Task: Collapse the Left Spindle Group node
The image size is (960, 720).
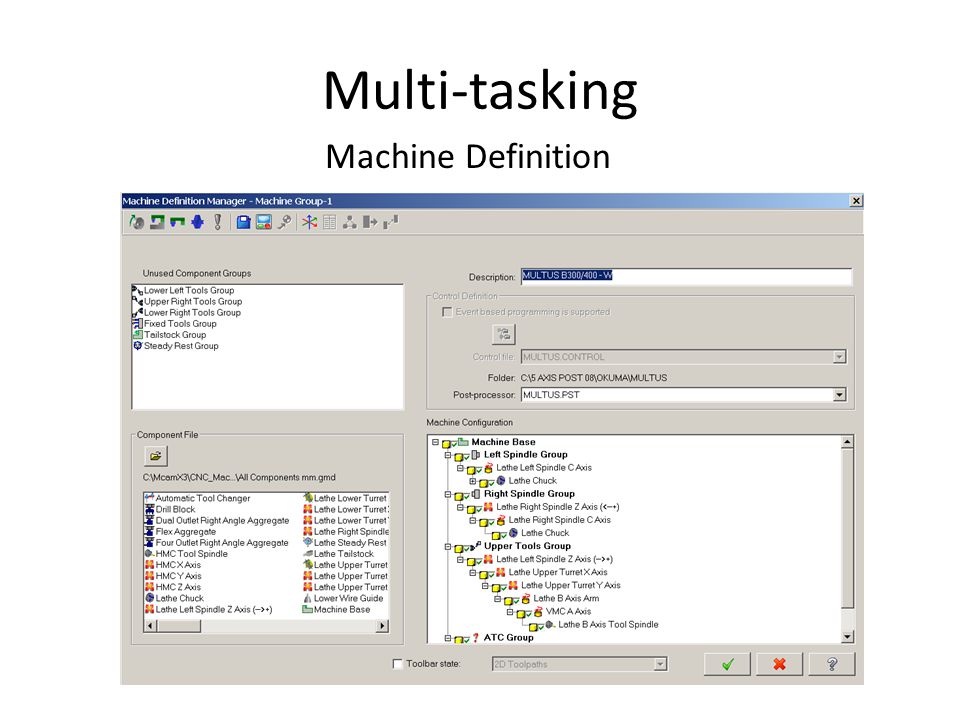Action: pos(448,456)
